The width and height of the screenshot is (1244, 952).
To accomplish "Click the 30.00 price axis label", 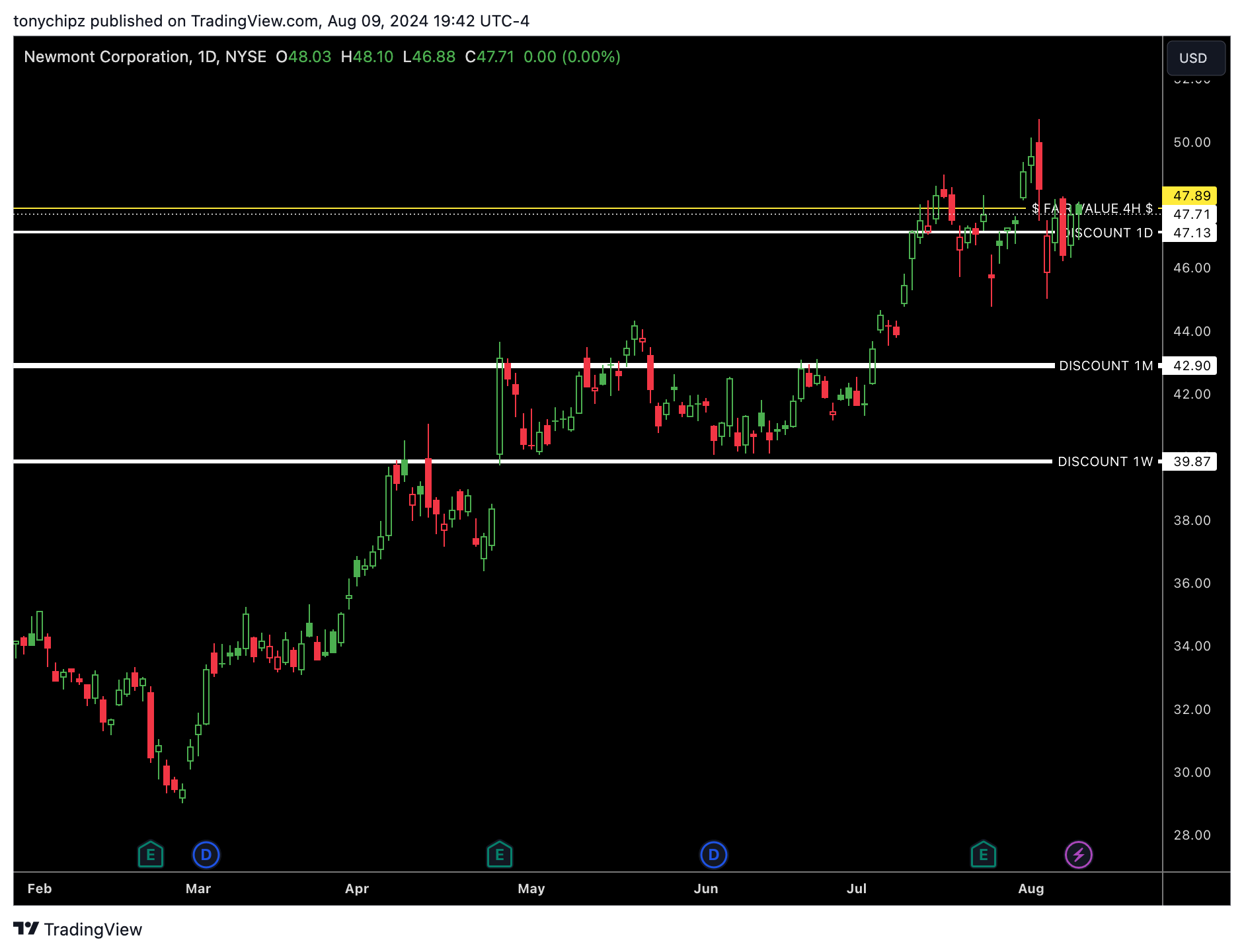I will coord(1192,772).
